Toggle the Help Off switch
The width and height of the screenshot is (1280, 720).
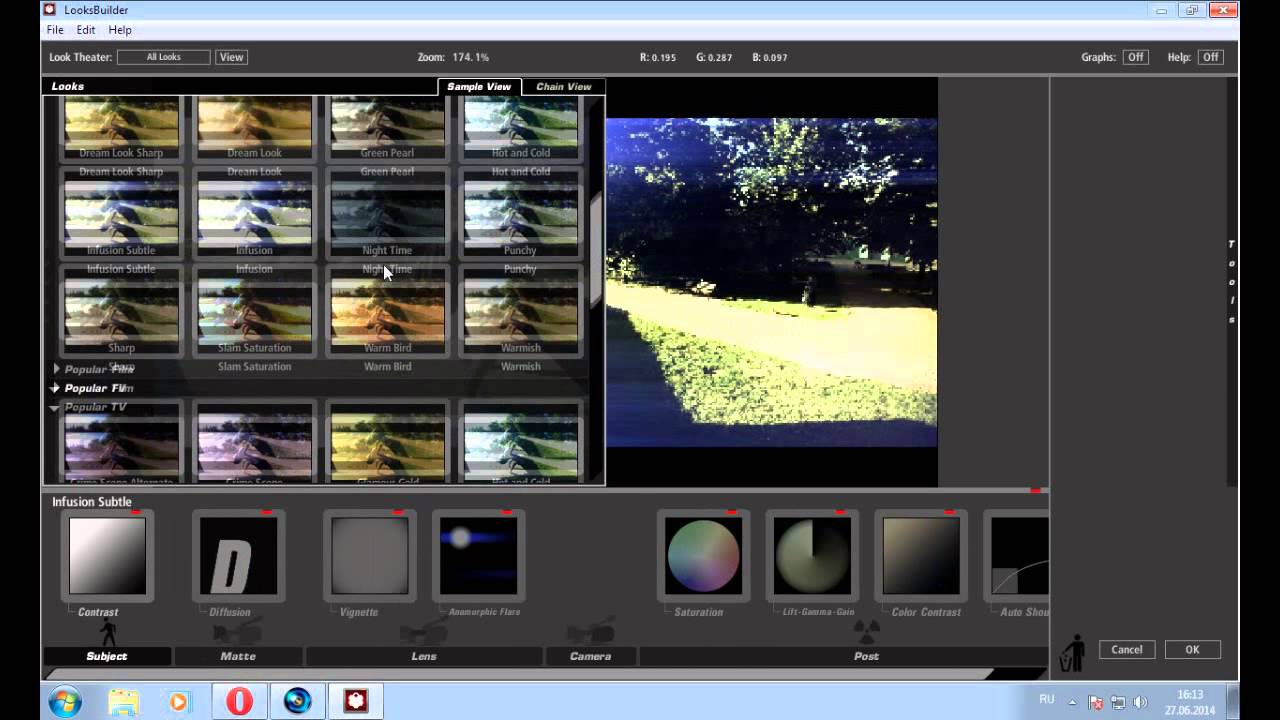tap(1210, 57)
